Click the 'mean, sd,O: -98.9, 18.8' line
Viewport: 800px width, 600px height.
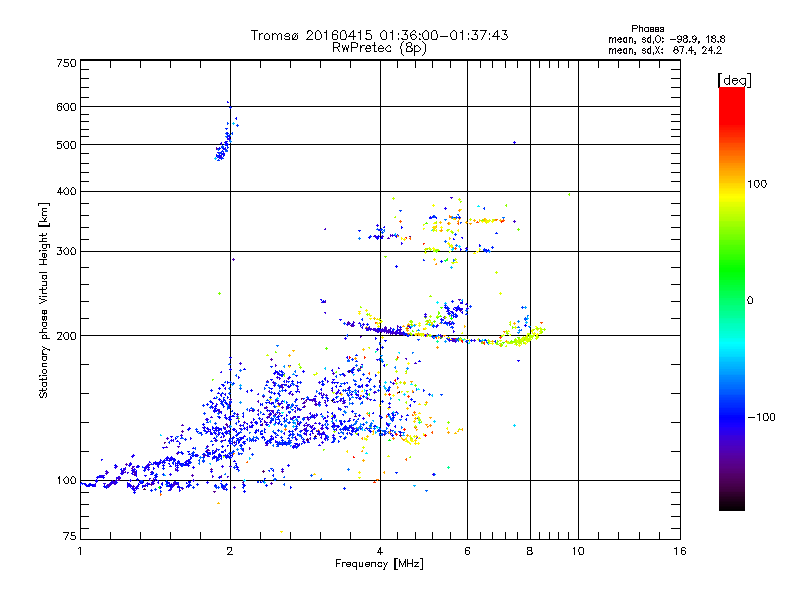coord(666,39)
